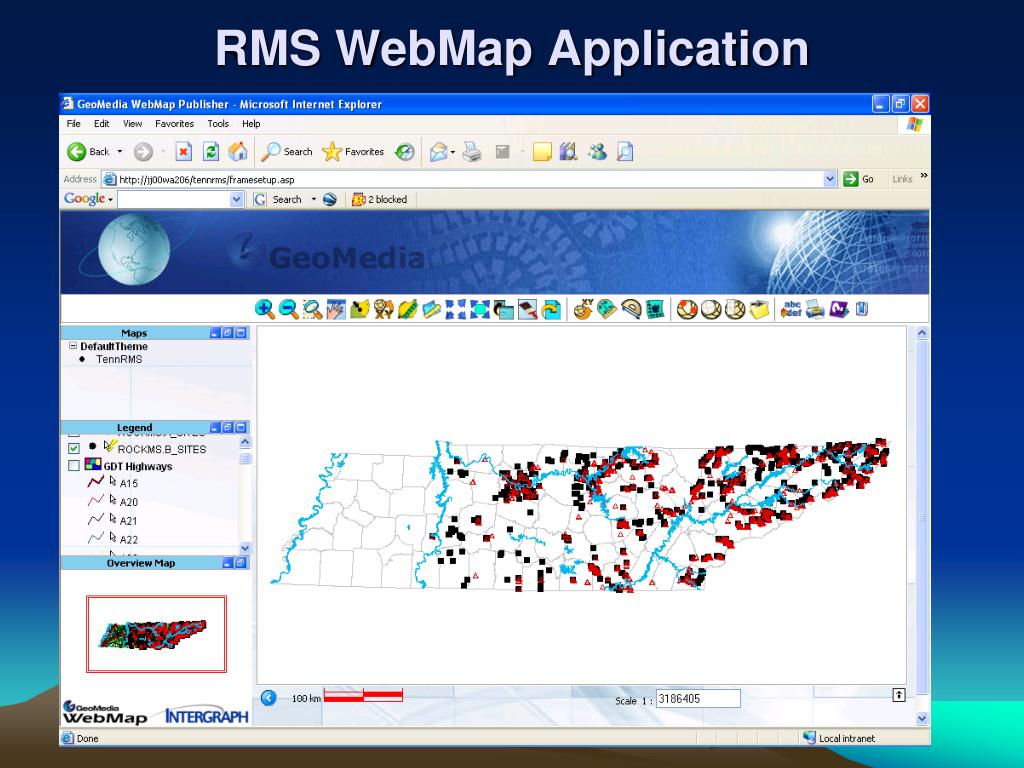Click the Go button beside address bar
The width and height of the screenshot is (1024, 768).
click(x=858, y=179)
